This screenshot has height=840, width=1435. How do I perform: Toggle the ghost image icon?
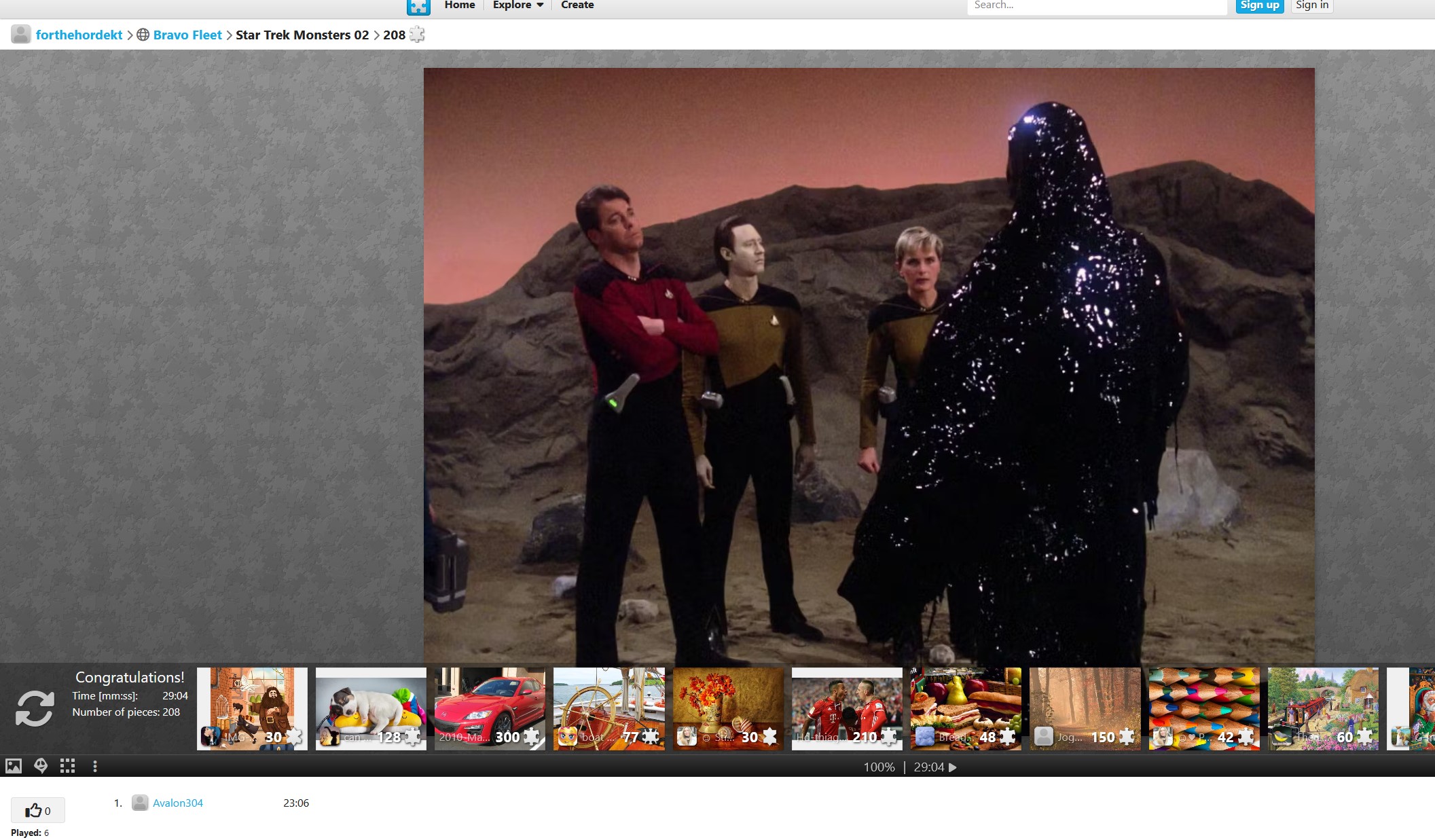click(41, 766)
